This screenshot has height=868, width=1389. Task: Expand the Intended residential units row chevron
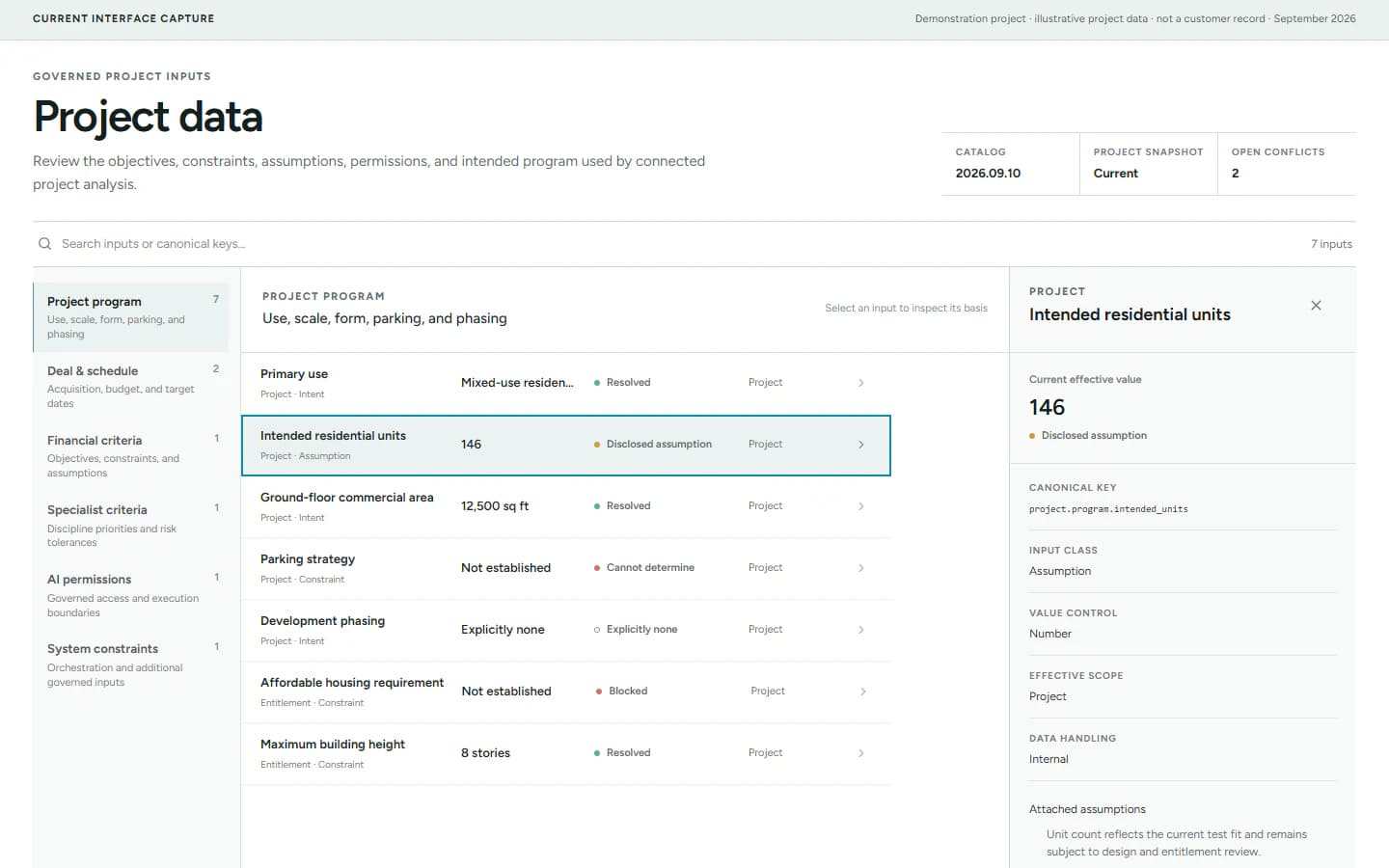861,445
